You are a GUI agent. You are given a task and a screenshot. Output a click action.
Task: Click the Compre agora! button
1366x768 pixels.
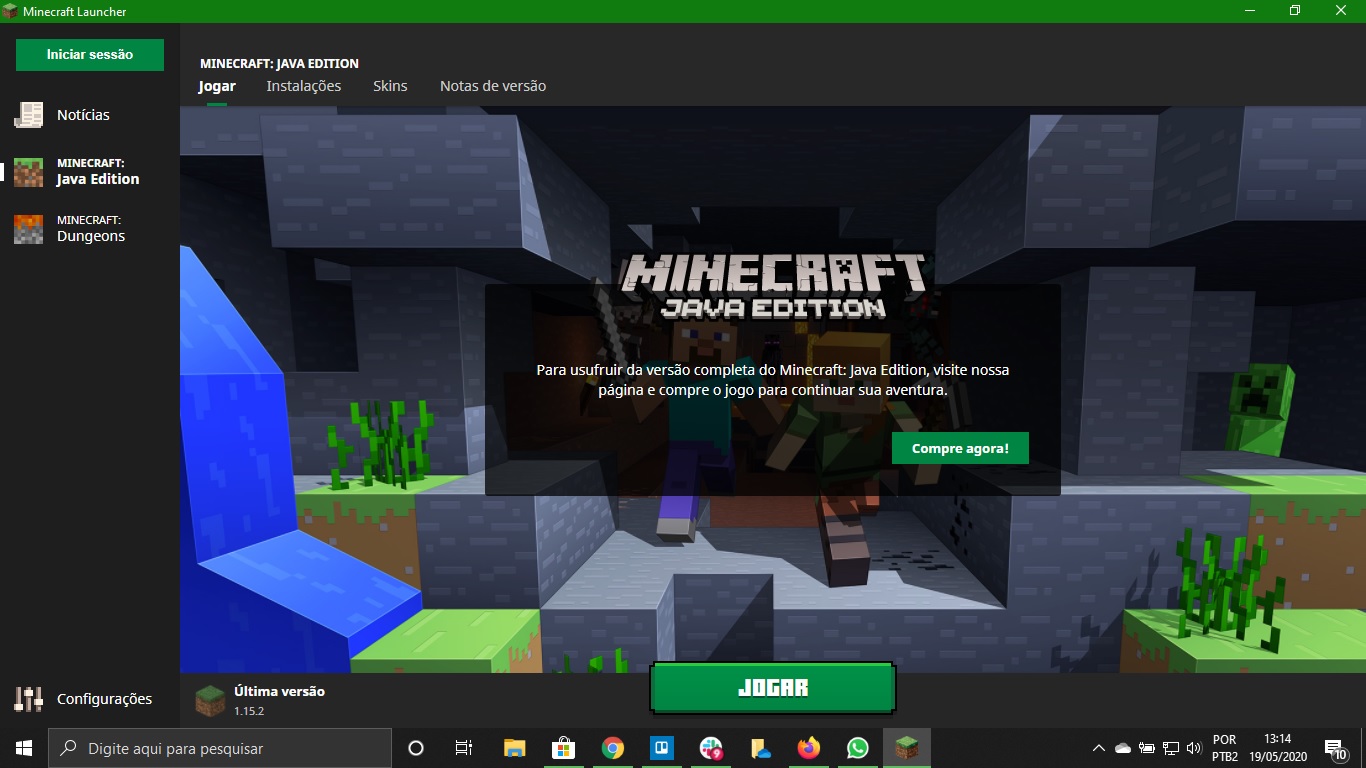click(960, 448)
